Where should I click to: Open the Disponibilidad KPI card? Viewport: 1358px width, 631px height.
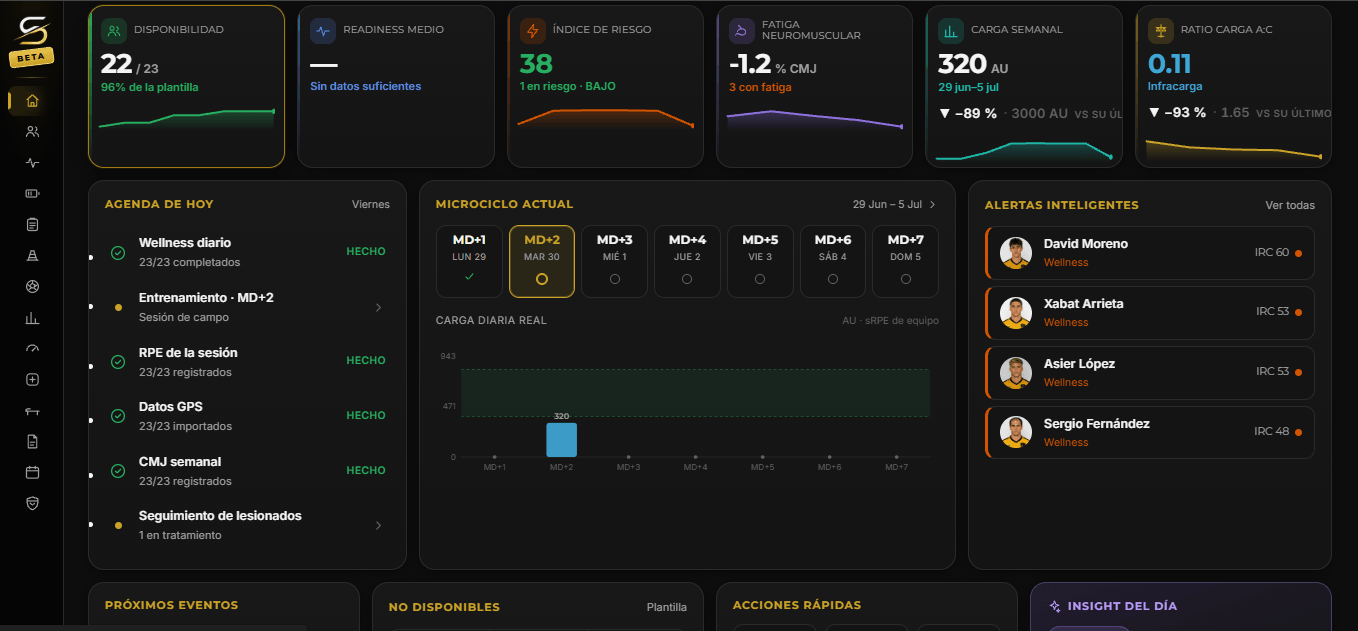(x=187, y=86)
